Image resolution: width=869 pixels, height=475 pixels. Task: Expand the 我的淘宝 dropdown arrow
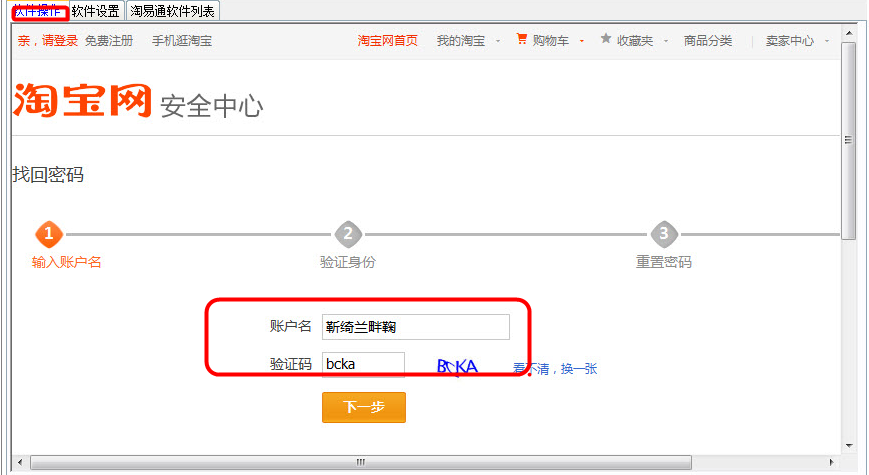pyautogui.click(x=498, y=41)
